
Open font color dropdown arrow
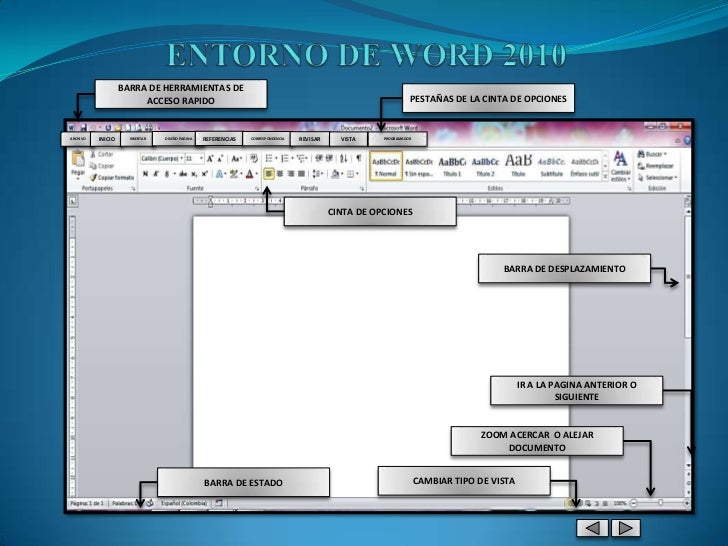click(257, 174)
